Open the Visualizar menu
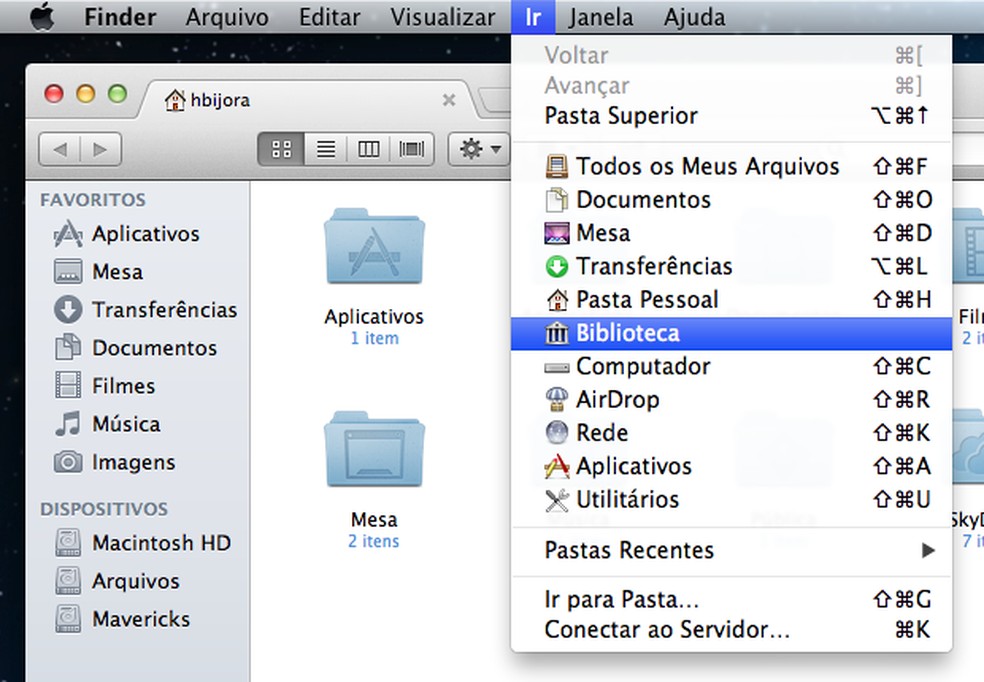Viewport: 984px width, 682px height. [442, 17]
